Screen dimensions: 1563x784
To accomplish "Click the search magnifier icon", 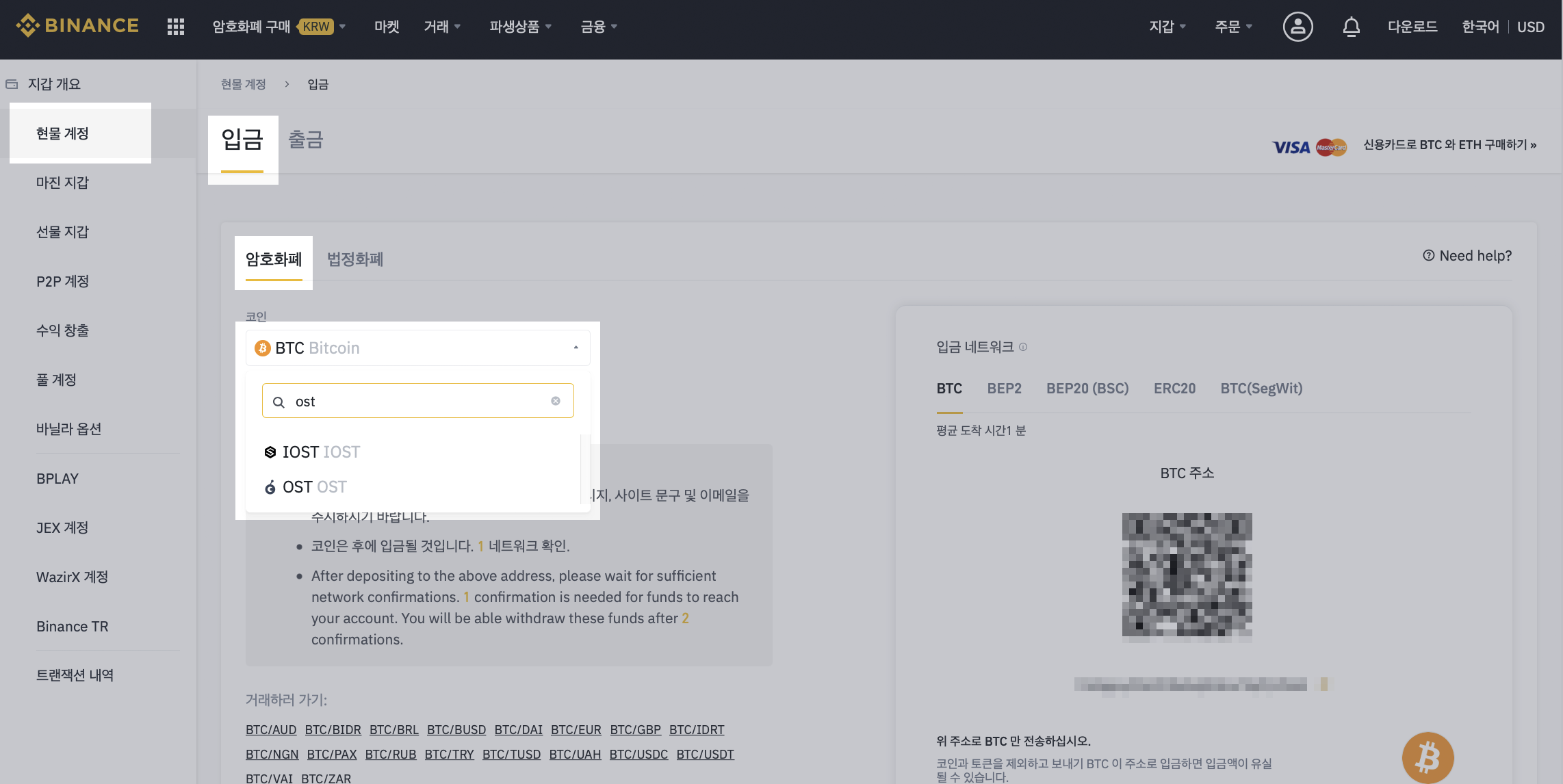I will 279,402.
